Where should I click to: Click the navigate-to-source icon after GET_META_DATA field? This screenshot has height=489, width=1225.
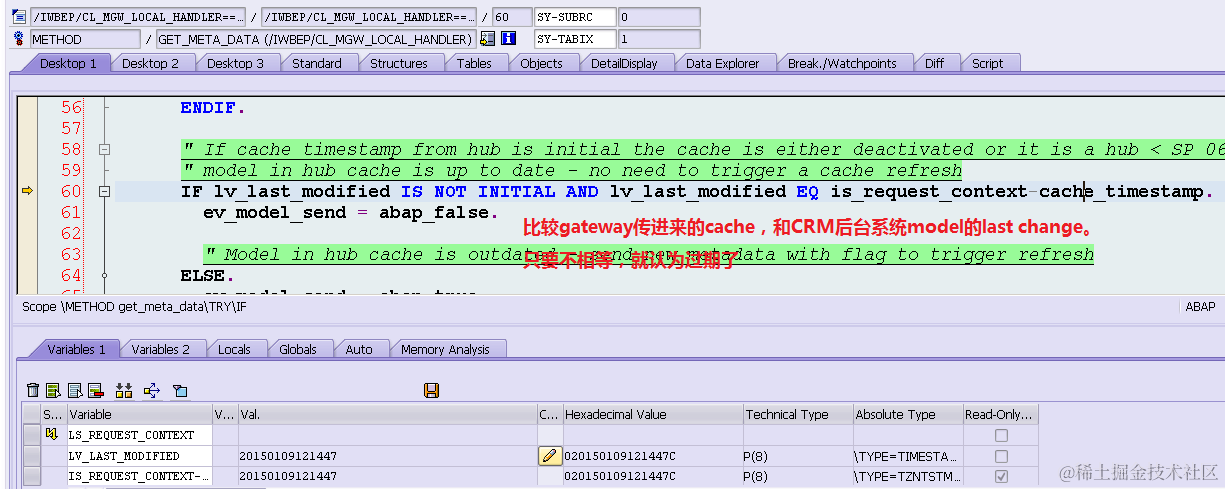488,39
